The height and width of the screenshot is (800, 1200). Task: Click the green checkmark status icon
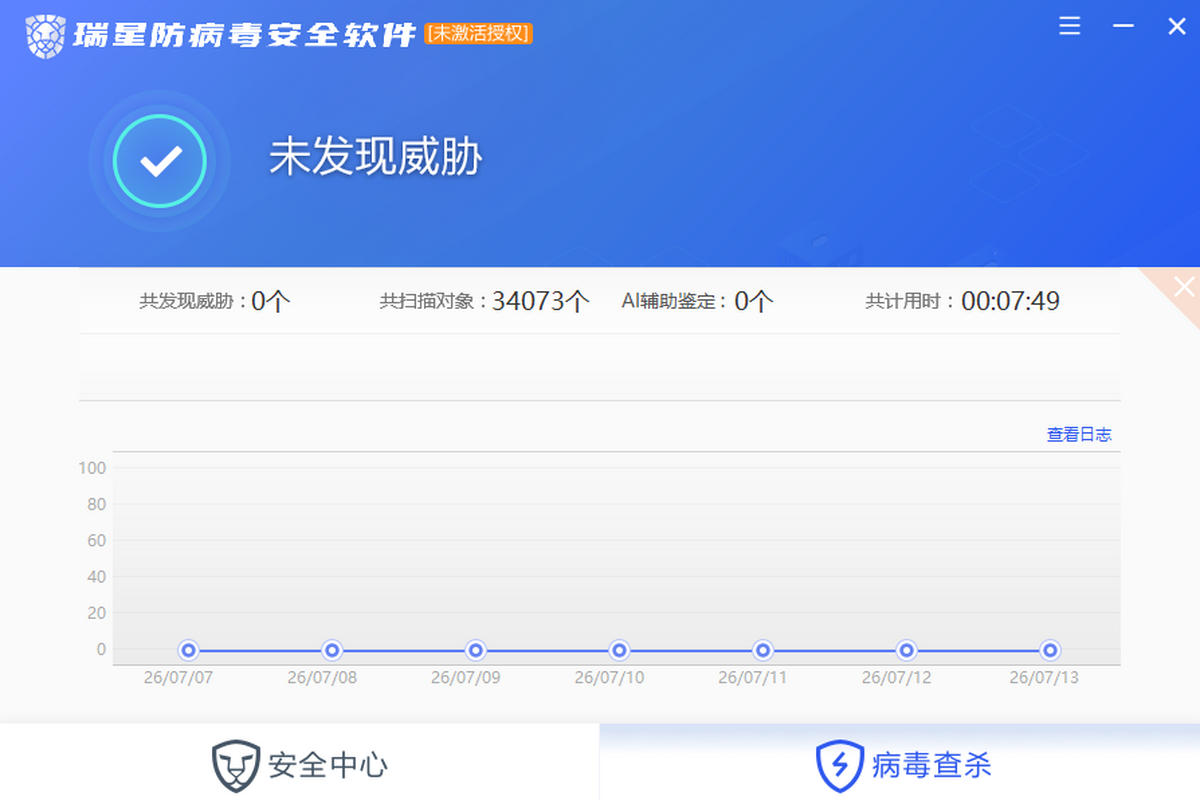click(x=160, y=161)
